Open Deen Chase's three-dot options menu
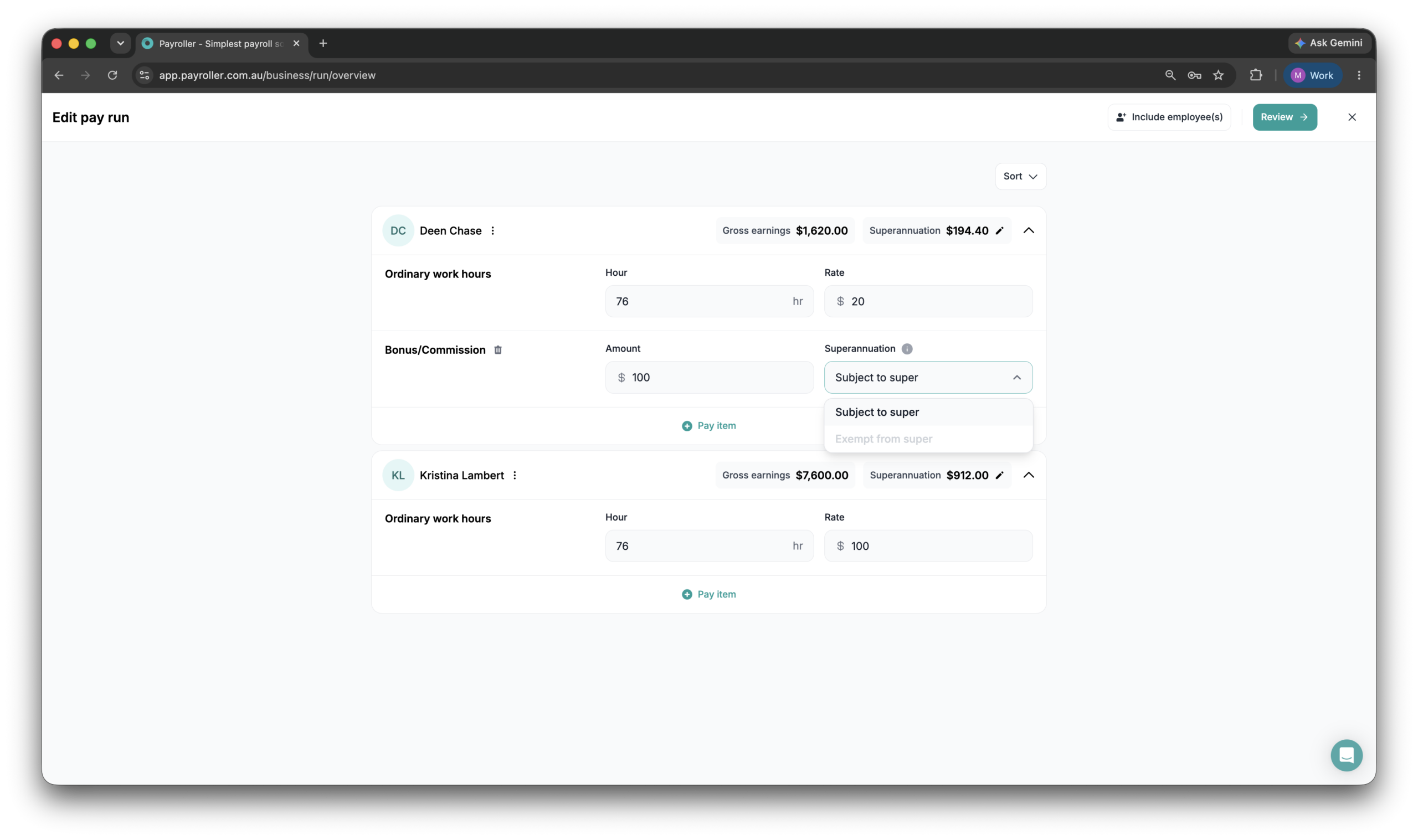Image resolution: width=1418 pixels, height=840 pixels. pos(492,230)
